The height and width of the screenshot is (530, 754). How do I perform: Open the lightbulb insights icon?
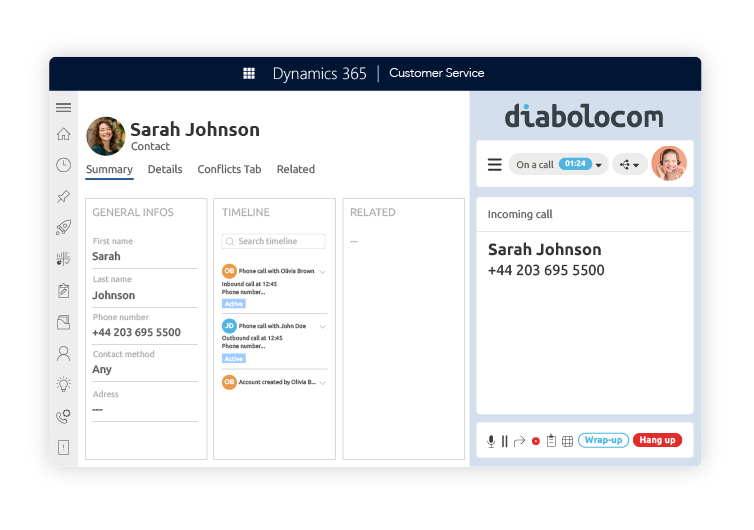click(64, 384)
